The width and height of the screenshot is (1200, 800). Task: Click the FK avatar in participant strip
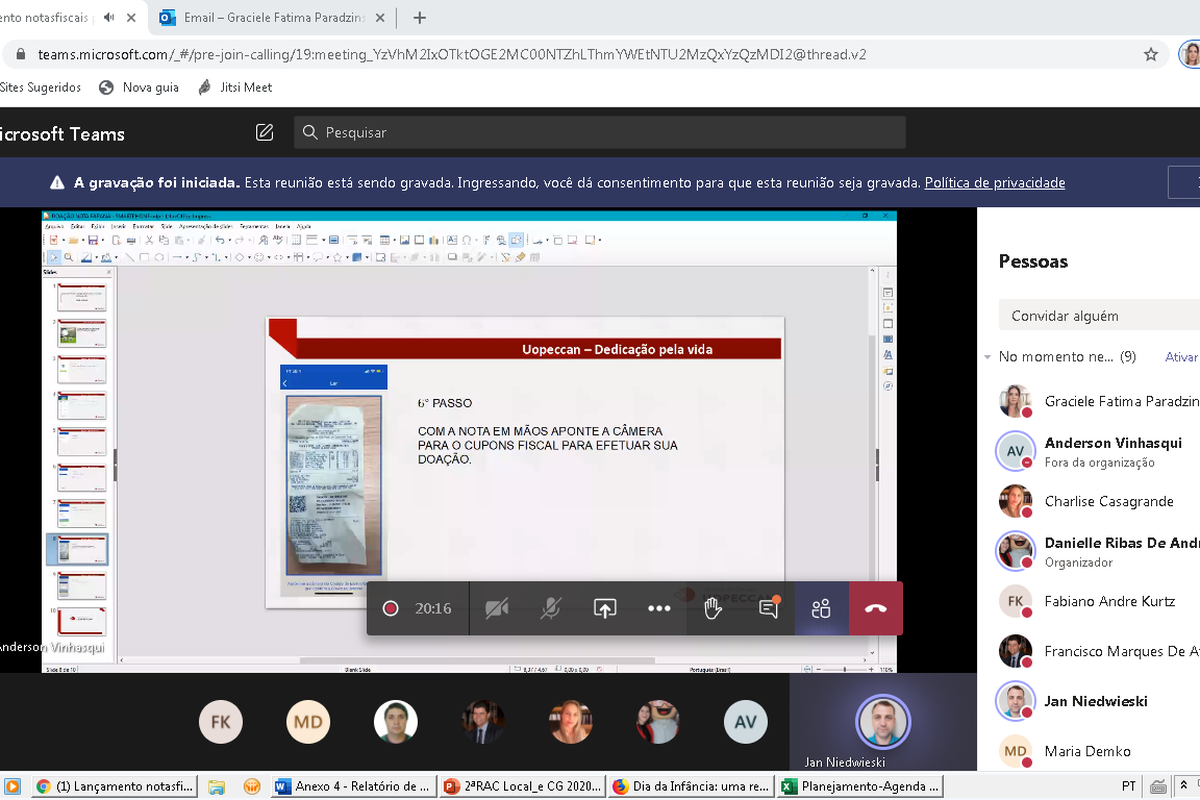pos(221,722)
